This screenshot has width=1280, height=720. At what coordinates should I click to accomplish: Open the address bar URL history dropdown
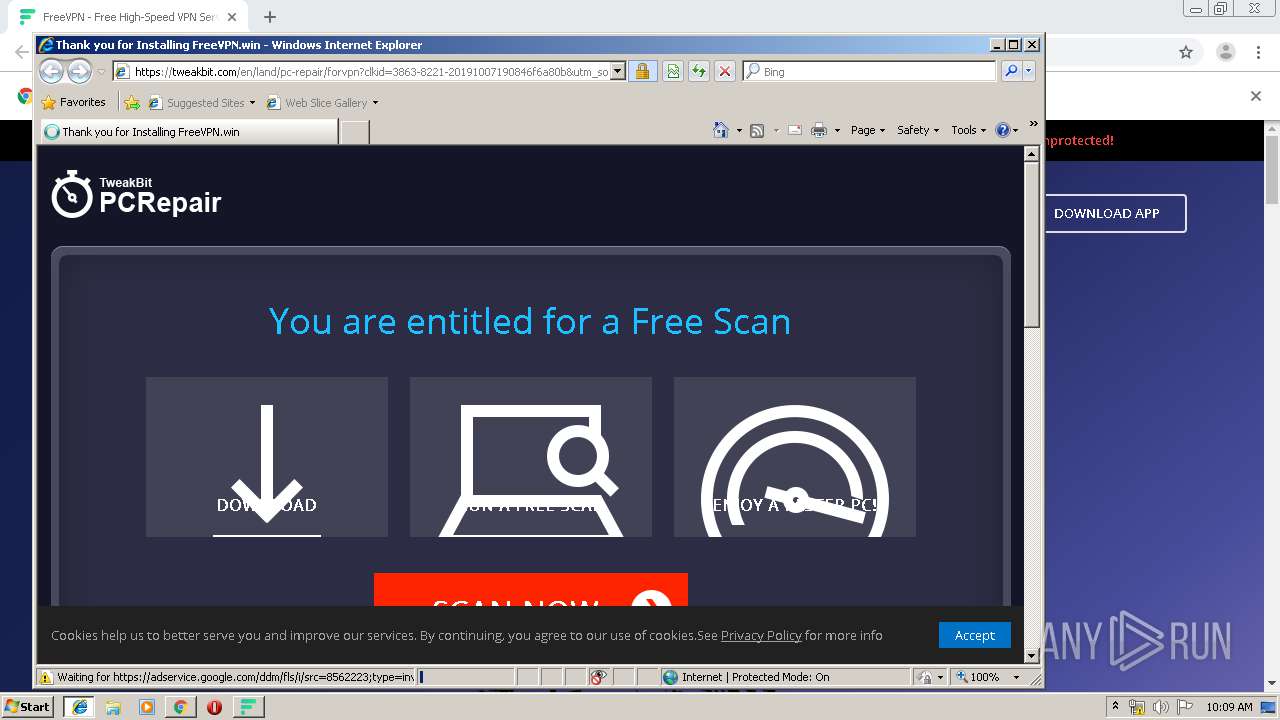pos(617,71)
